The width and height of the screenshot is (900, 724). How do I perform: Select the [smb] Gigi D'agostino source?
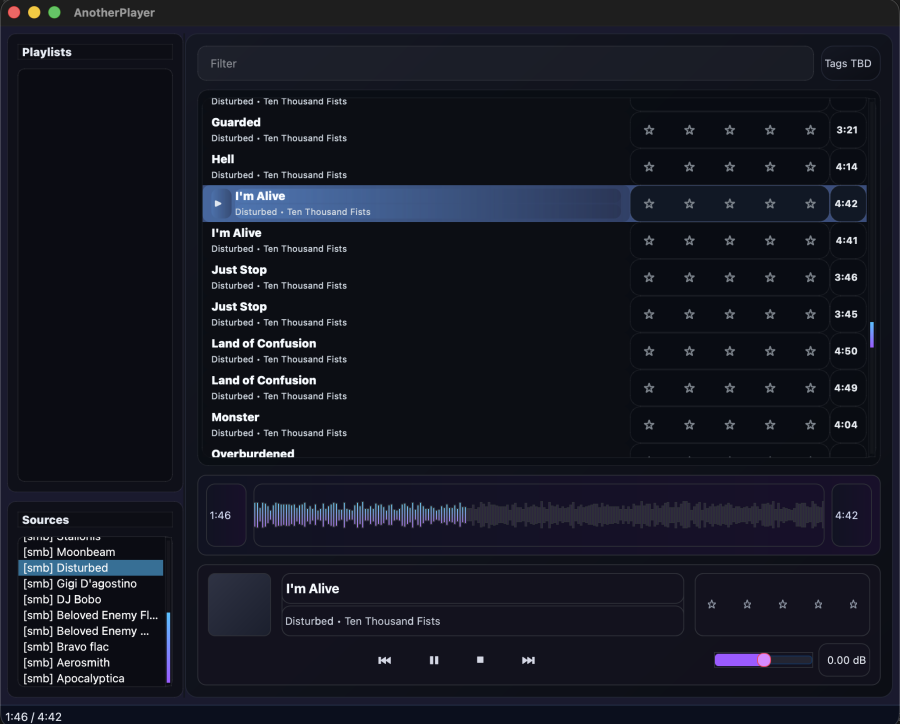click(91, 583)
